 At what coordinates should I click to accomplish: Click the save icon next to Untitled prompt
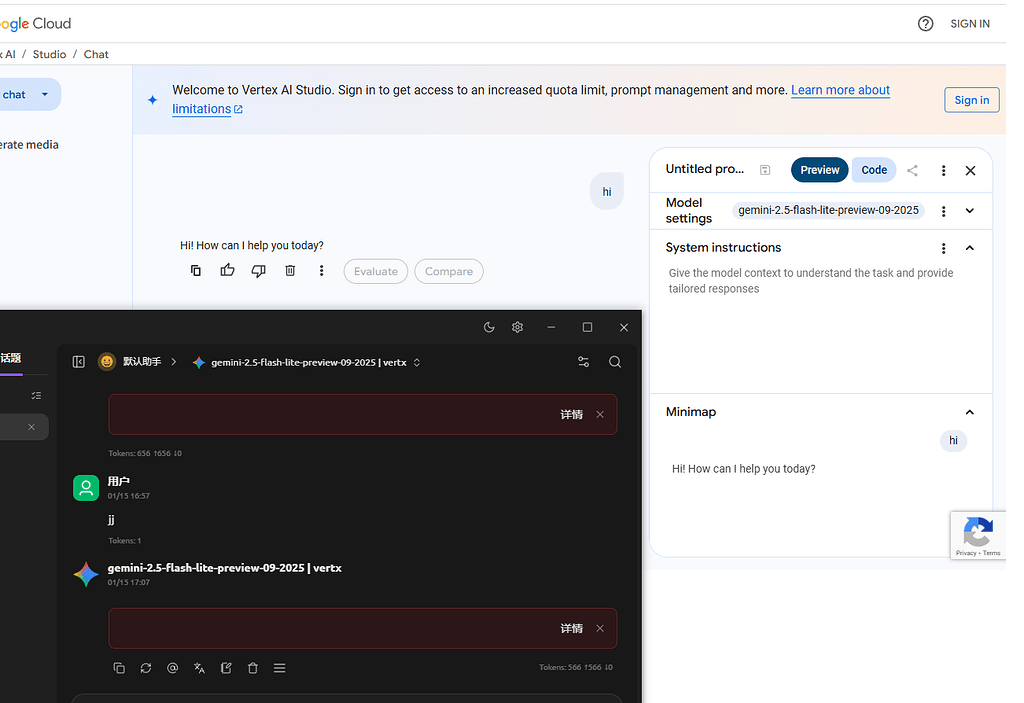765,171
